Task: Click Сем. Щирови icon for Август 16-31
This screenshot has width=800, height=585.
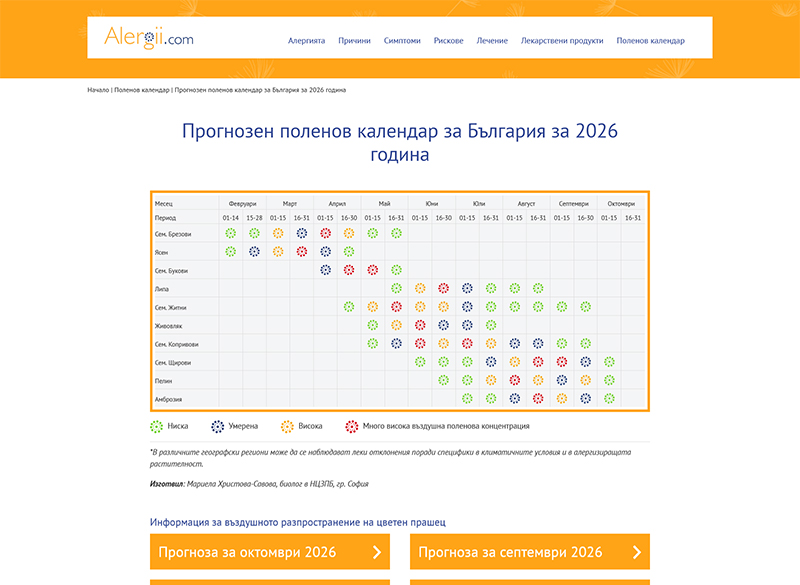Action: (538, 362)
